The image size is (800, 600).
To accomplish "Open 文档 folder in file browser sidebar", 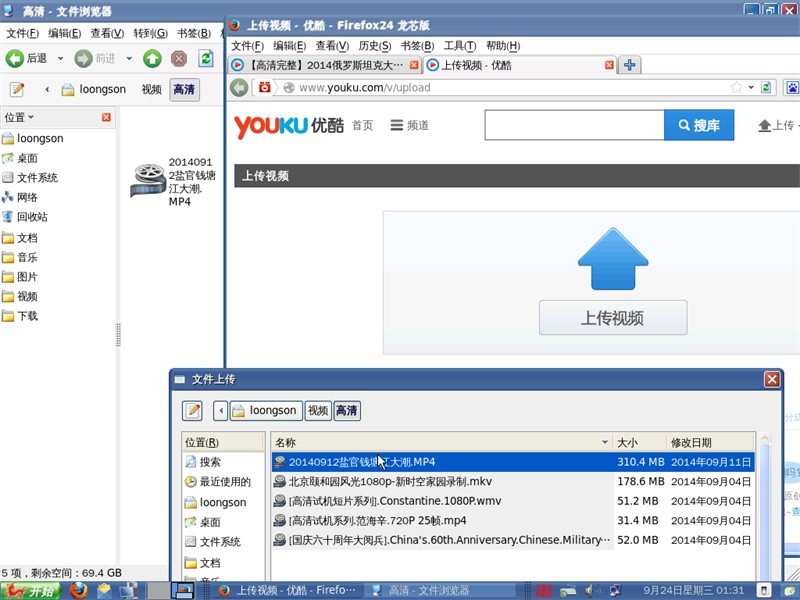I will (19, 238).
